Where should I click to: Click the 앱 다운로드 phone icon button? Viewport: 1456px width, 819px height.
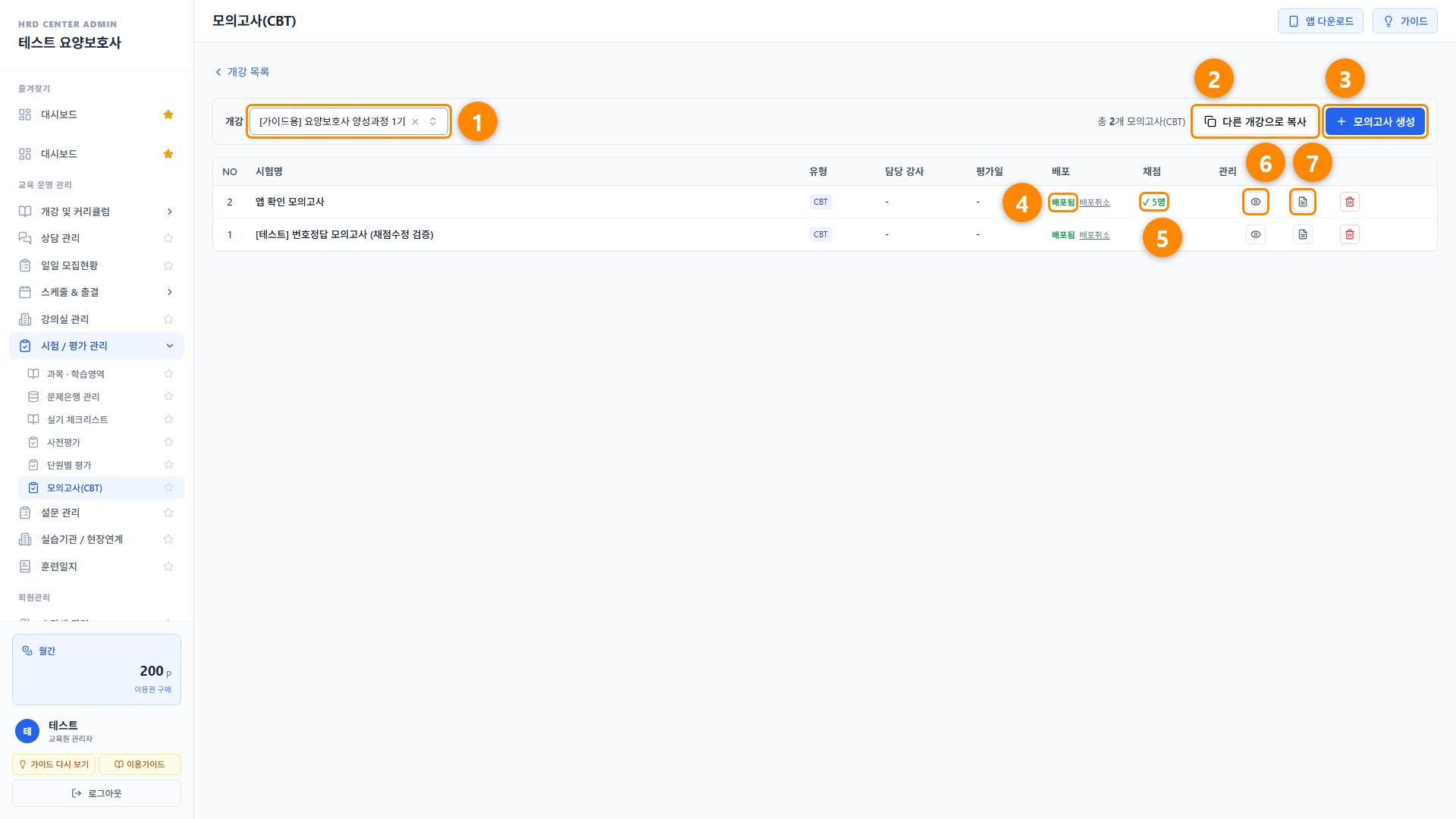click(x=1320, y=21)
